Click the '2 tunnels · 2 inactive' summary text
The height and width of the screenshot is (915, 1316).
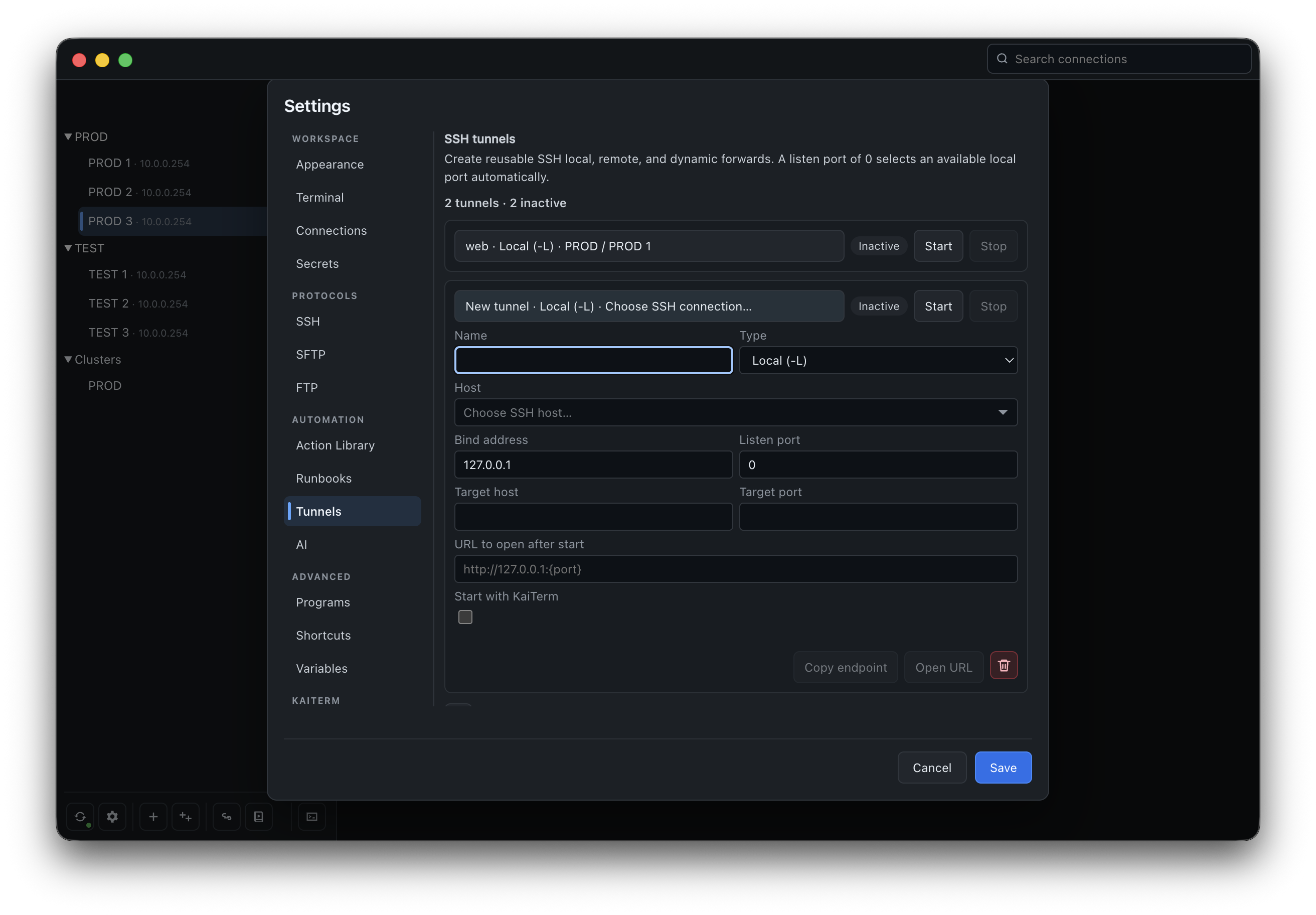505,203
